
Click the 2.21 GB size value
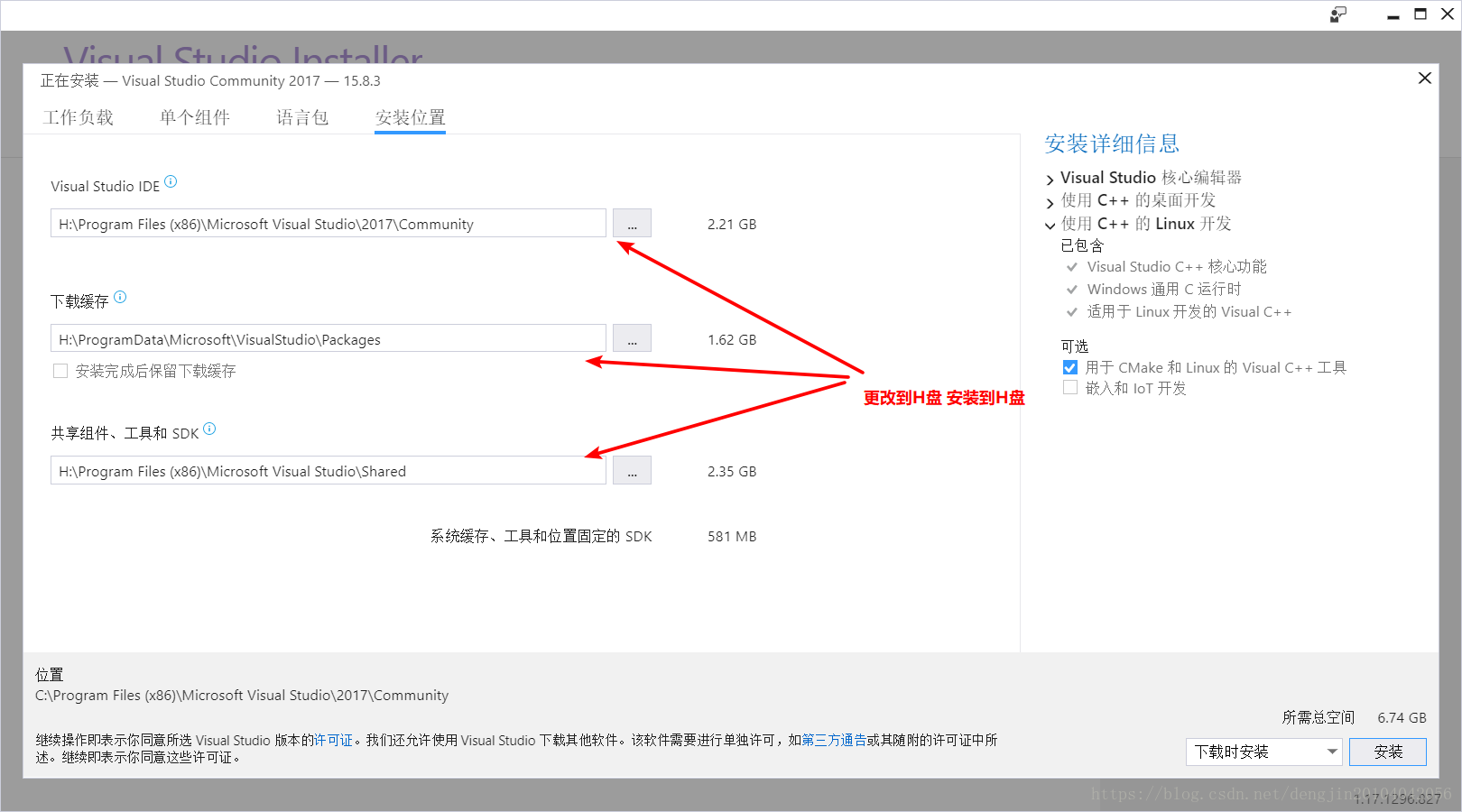pyautogui.click(x=732, y=224)
